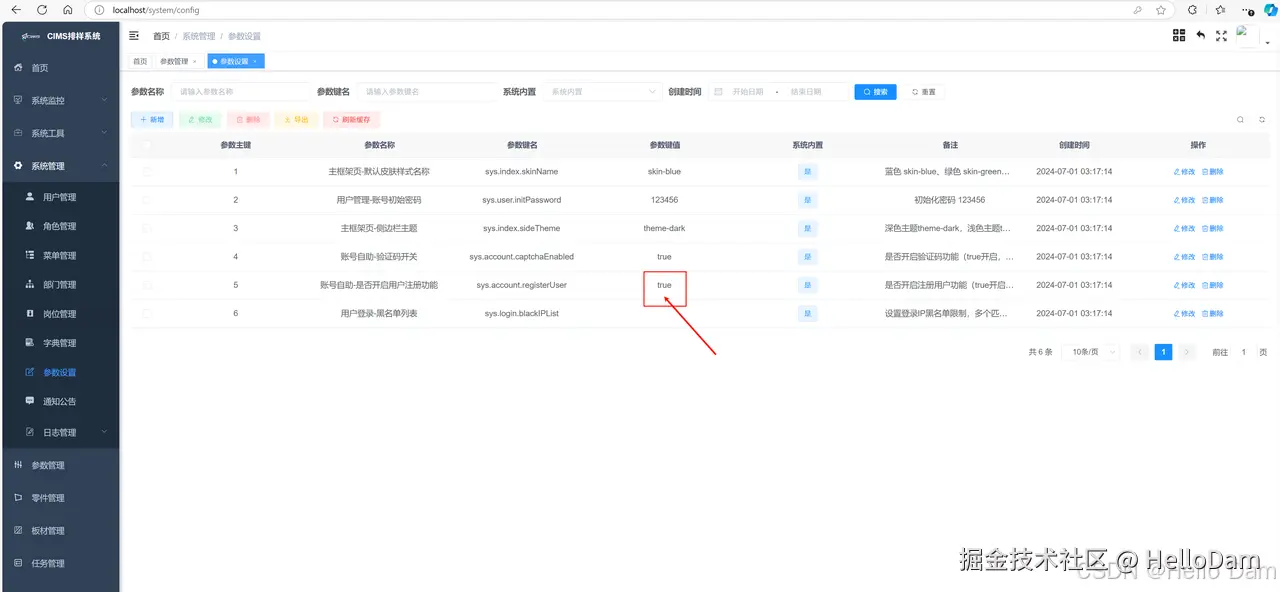Check row 2 checkbox
1280x592 pixels.
tap(148, 200)
